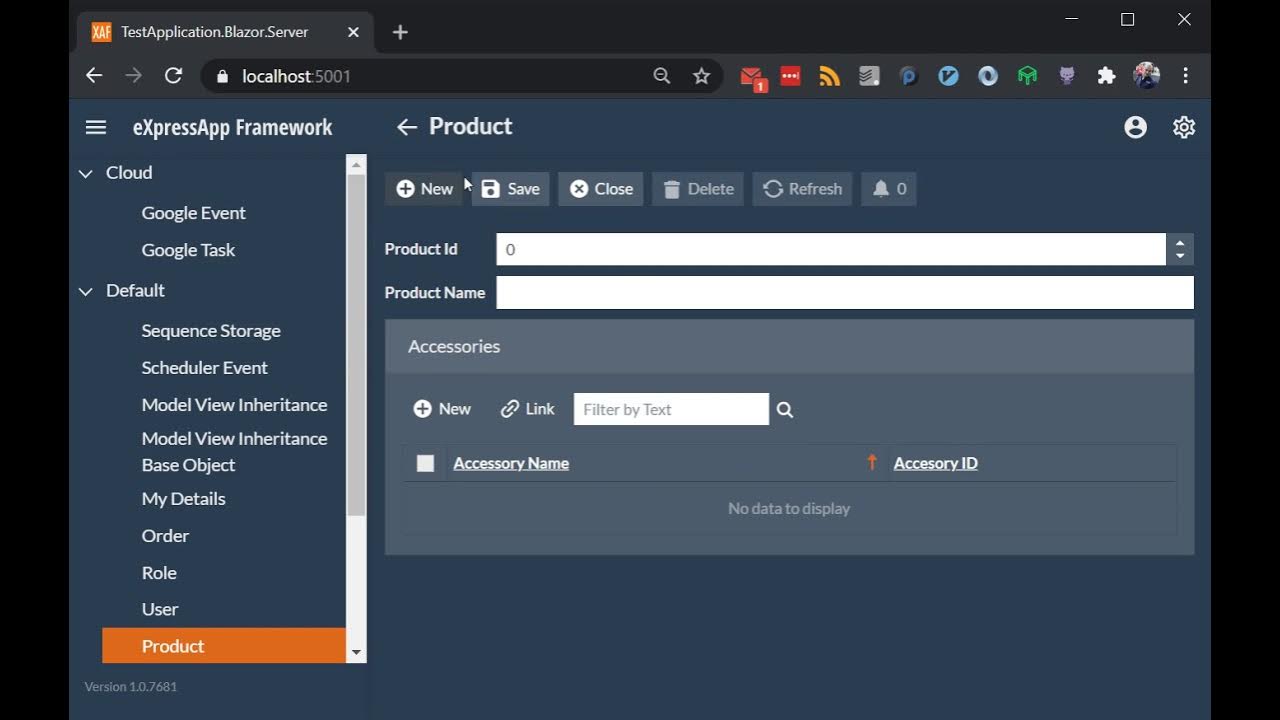Open the RSS feed extension icon
Viewport: 1280px width, 720px height.
pyautogui.click(x=830, y=76)
